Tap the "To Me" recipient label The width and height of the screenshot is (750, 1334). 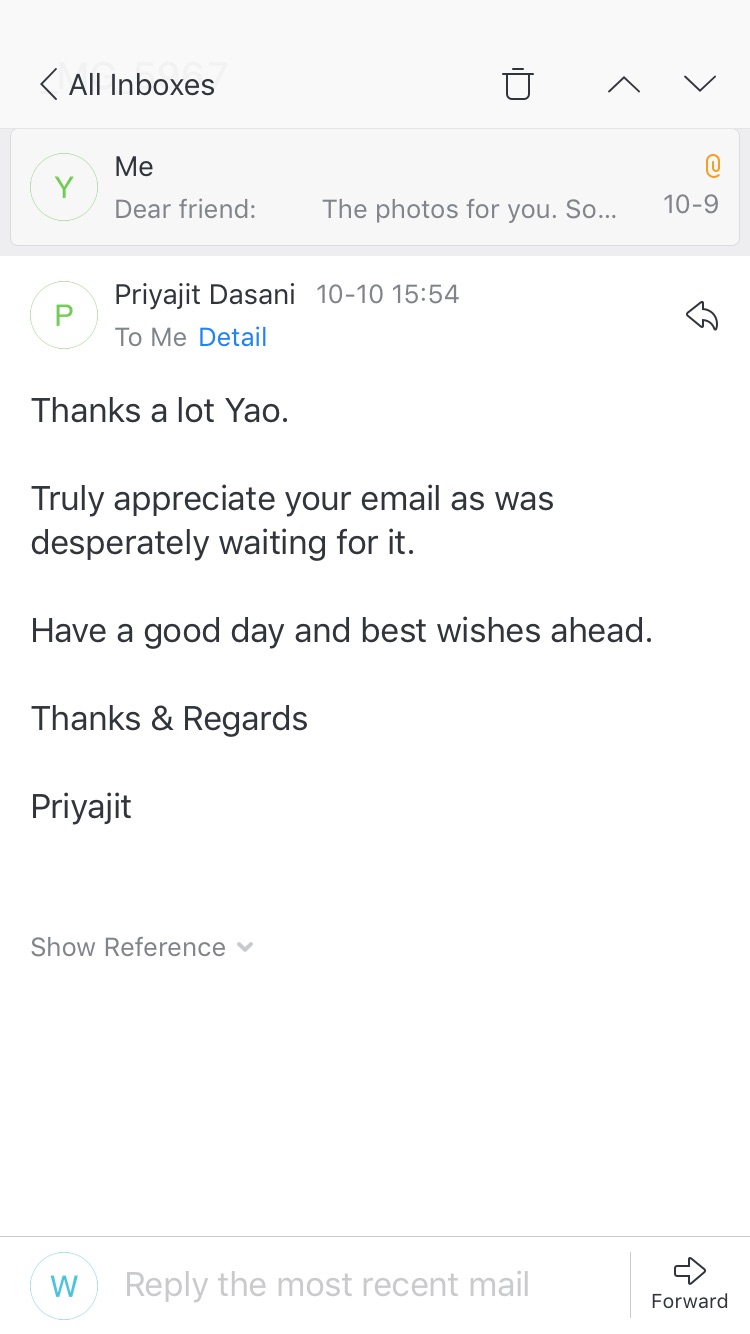(150, 338)
